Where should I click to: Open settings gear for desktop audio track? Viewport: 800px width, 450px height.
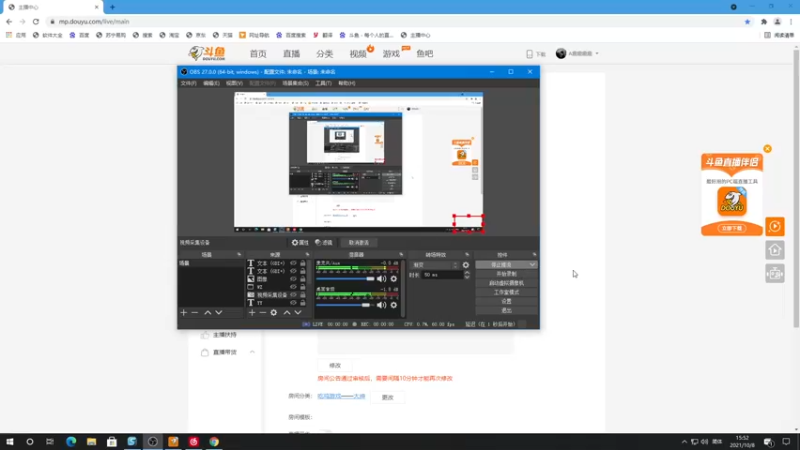(393, 305)
